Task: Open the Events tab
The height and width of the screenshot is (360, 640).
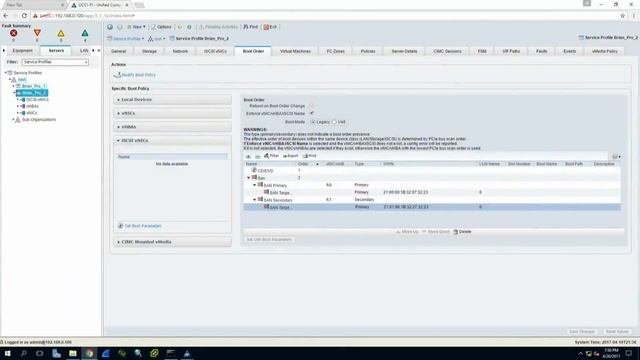Action: 569,51
